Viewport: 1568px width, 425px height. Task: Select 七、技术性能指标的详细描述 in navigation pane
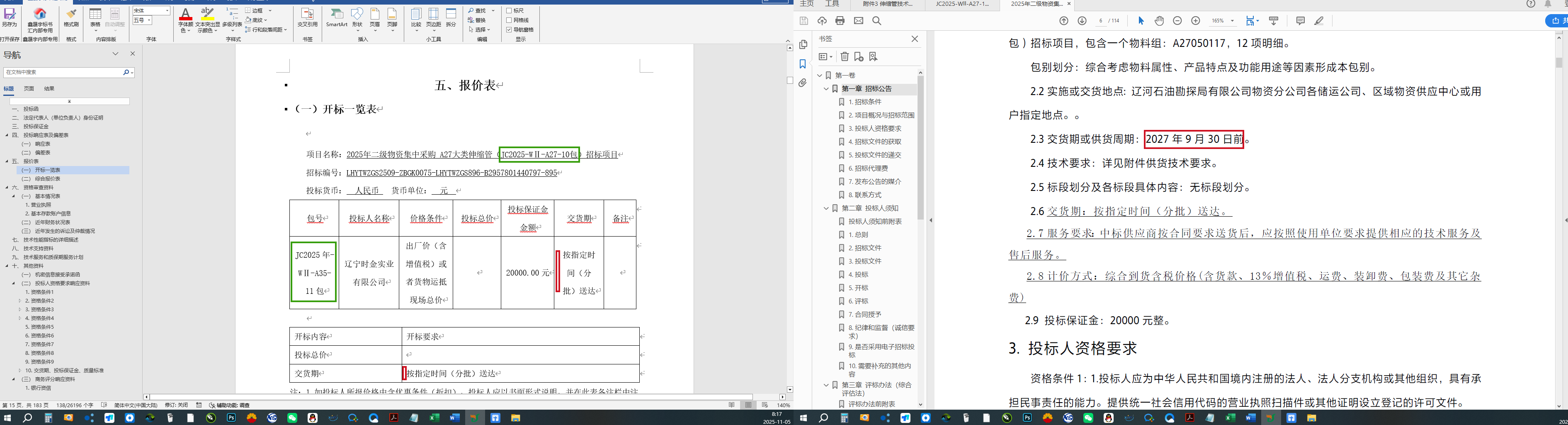pos(45,239)
